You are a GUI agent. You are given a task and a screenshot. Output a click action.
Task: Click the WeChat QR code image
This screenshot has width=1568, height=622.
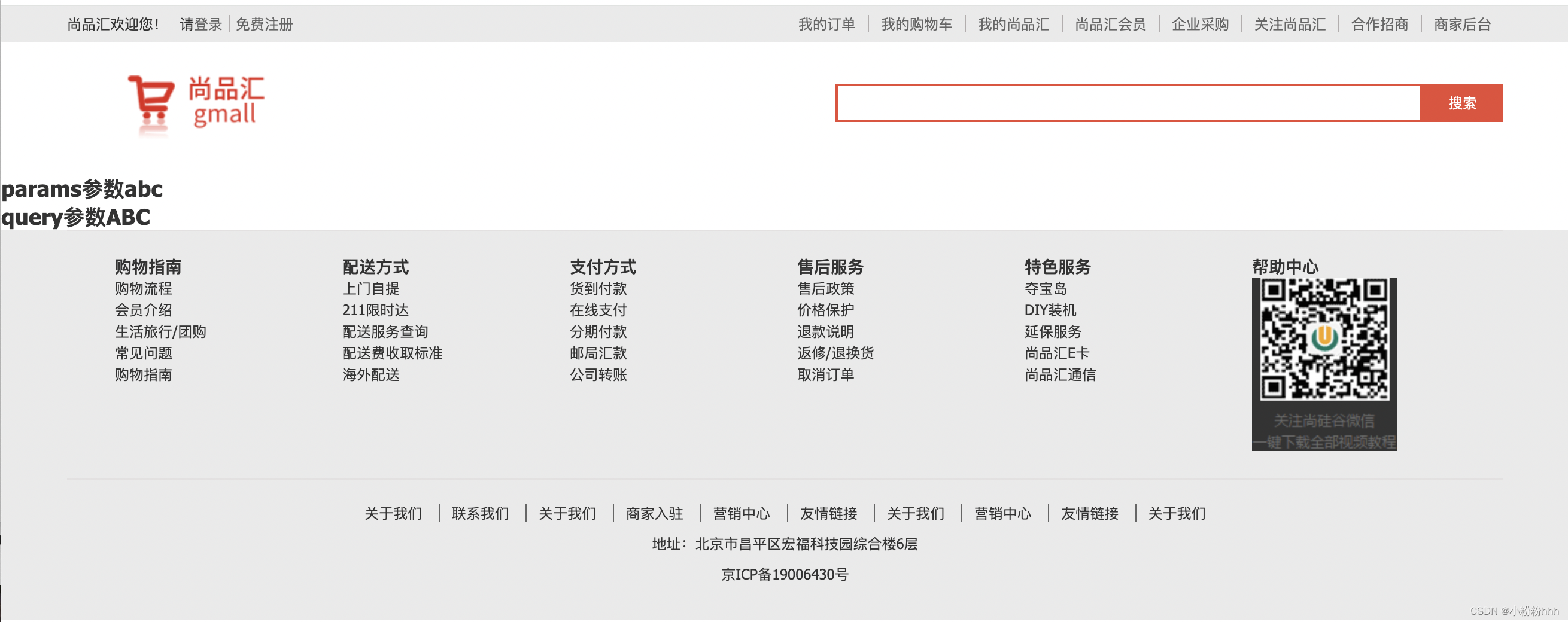[x=1324, y=364]
